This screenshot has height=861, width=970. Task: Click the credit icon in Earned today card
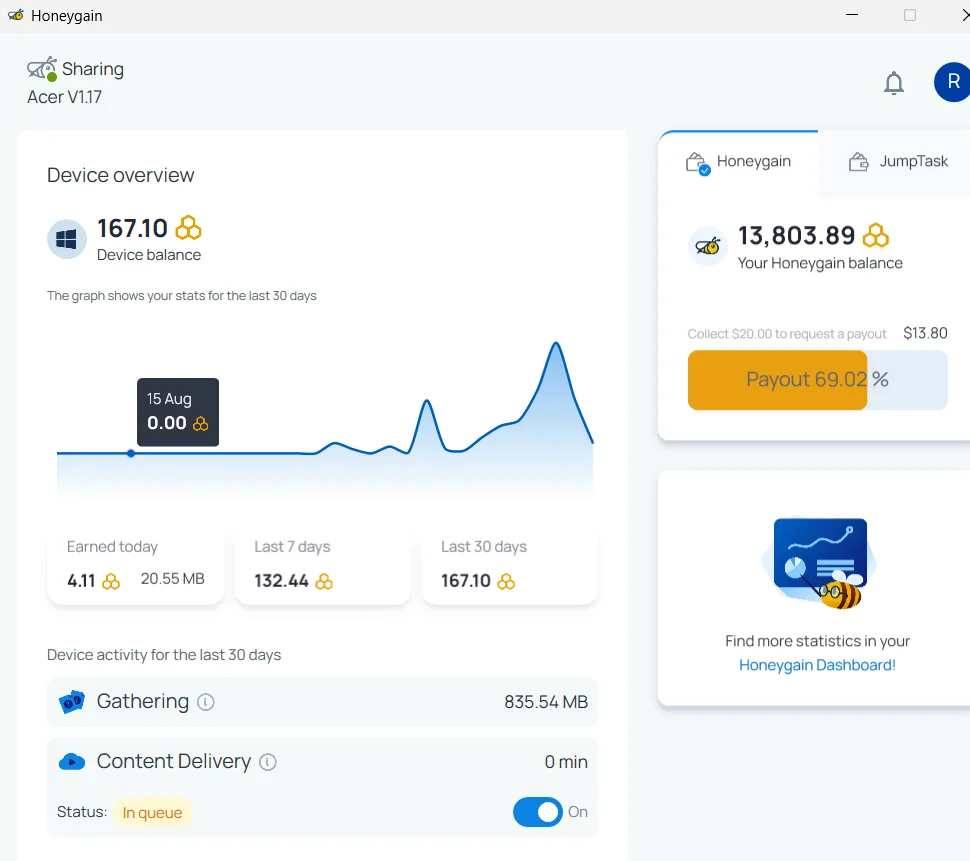(x=111, y=581)
